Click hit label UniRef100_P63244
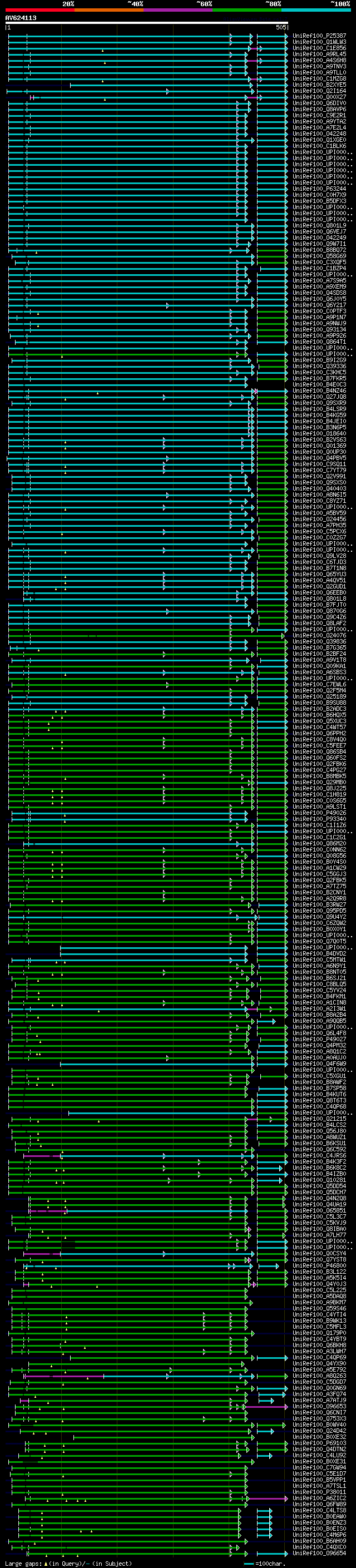Screen dimensions: 356x1568 (319, 189)
